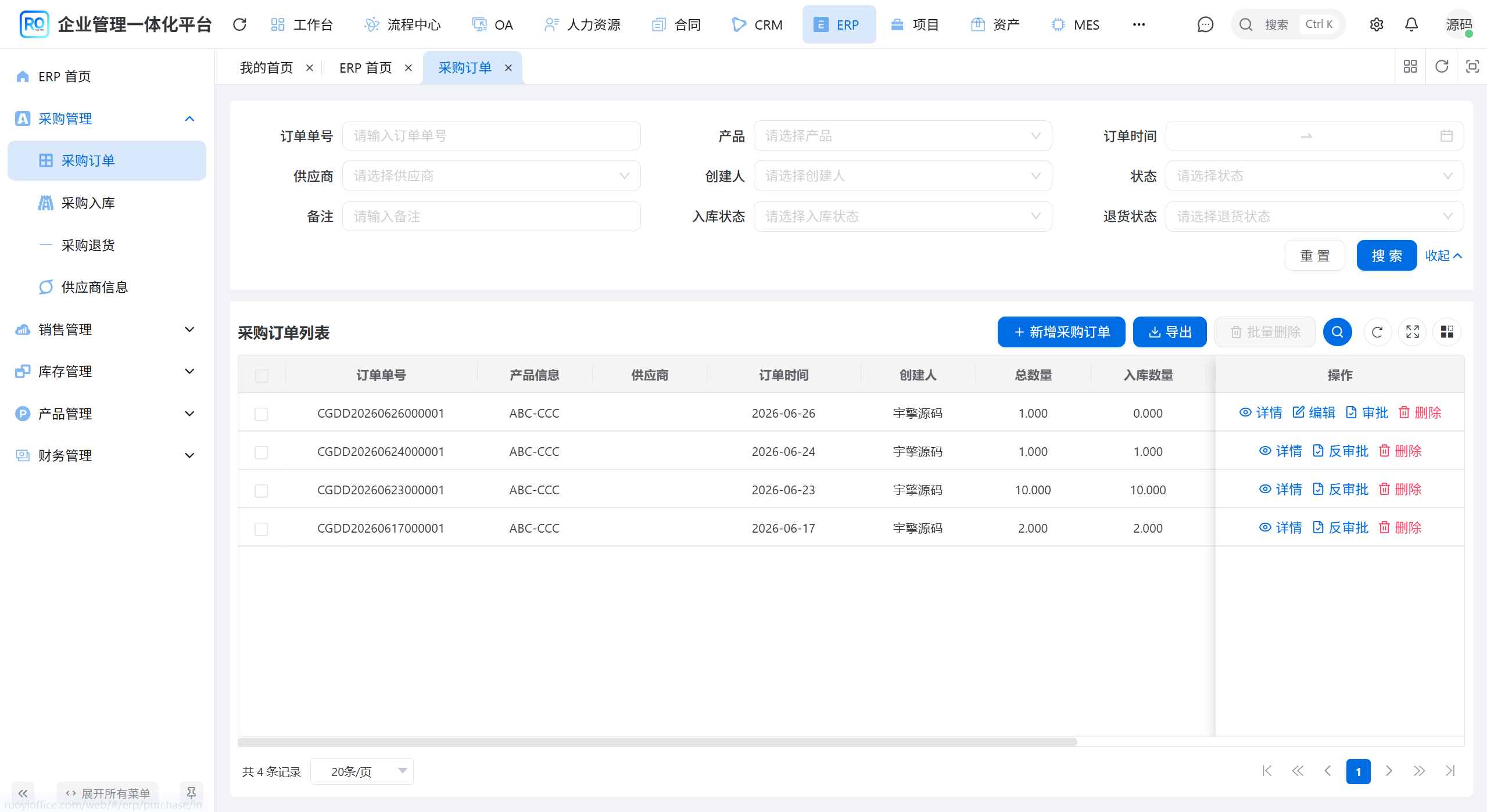Click the blue round search toggle button
Screen dimensions: 1487x812
coord(1337,332)
